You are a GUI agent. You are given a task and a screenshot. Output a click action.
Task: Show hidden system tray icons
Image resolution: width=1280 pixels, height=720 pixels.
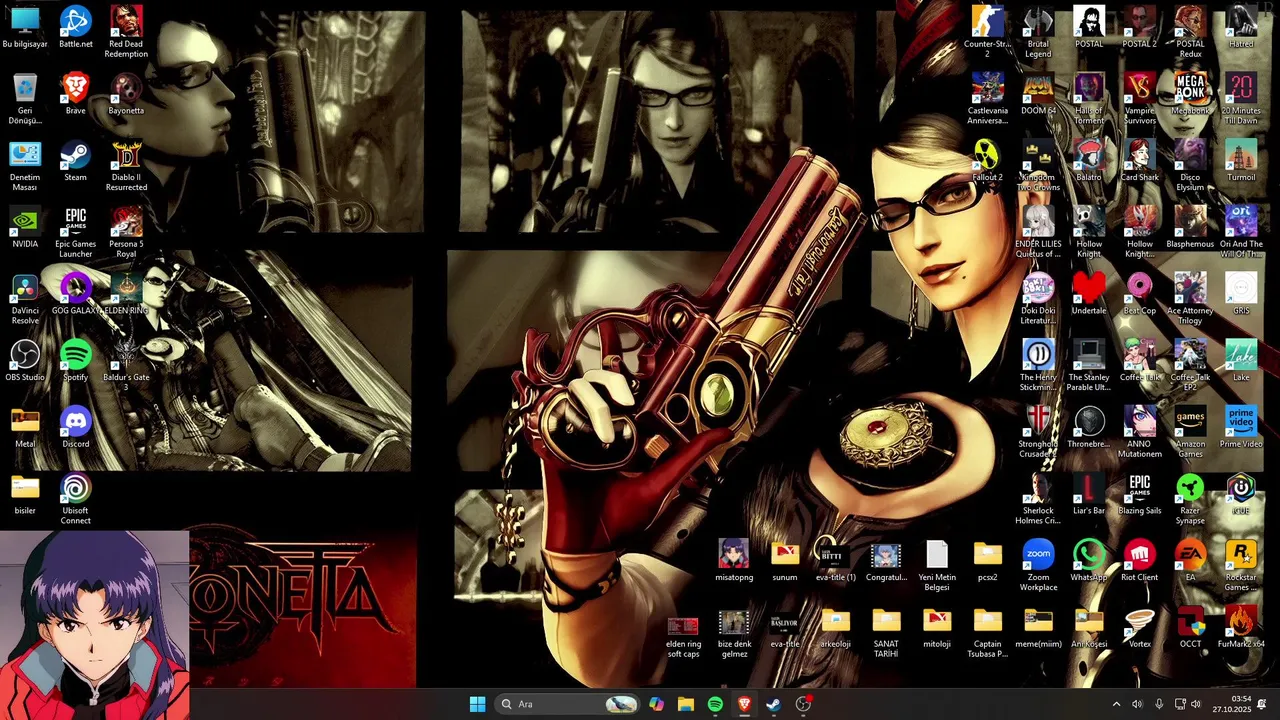1116,704
